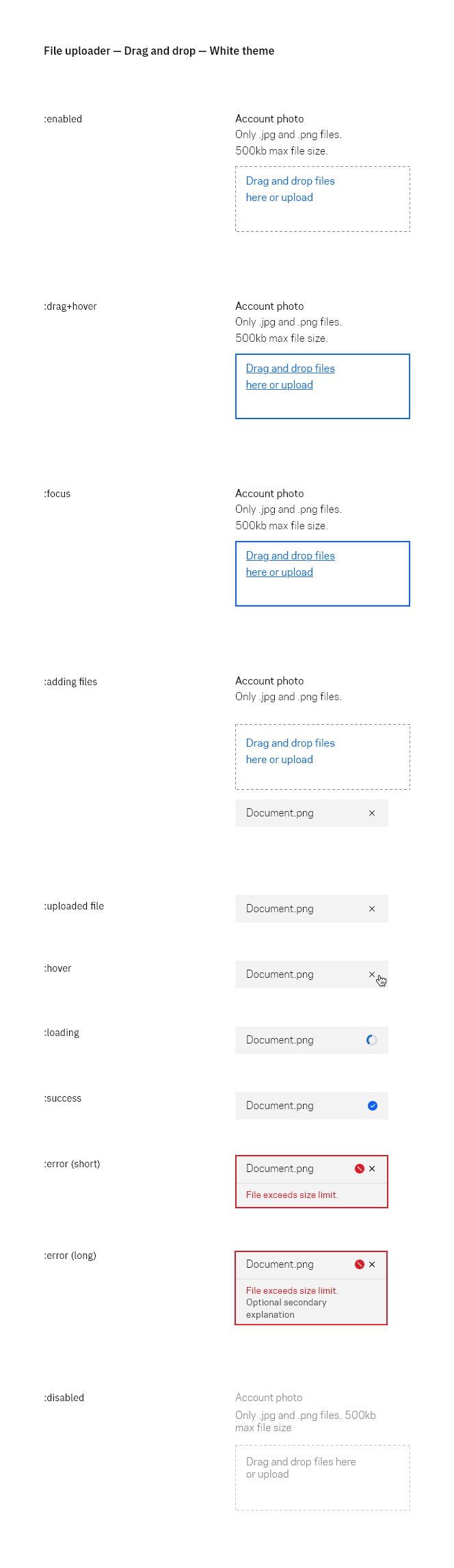Click the dashed enabled drop zone area
Viewport: 454px width, 1568px height.
(x=323, y=199)
